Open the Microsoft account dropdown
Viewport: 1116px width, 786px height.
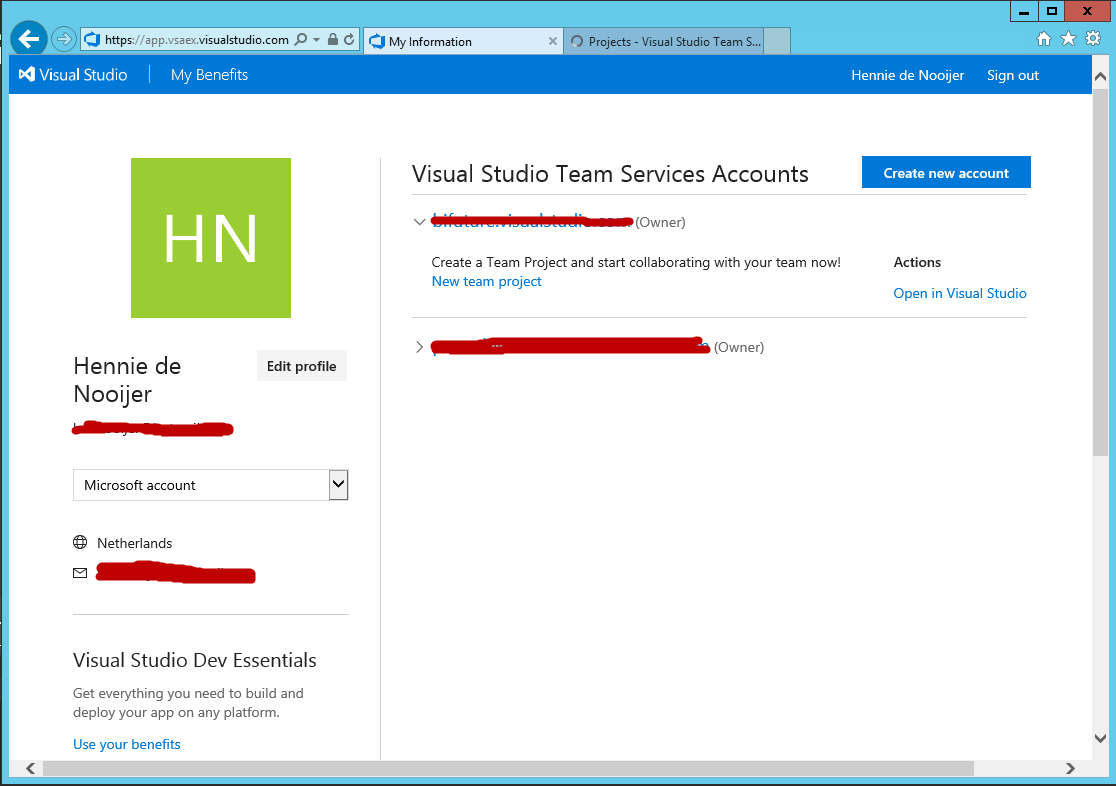click(338, 484)
